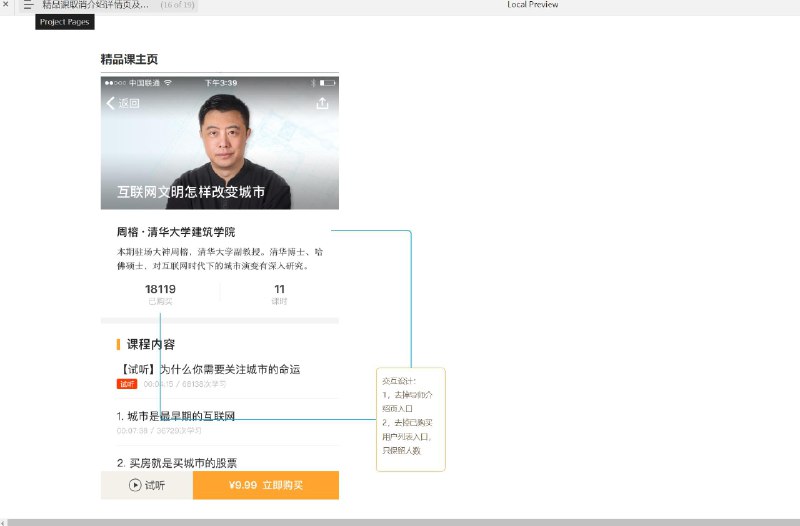The image size is (800, 526).
Task: Close the preview sidebar with the X icon
Action: coord(6,4)
